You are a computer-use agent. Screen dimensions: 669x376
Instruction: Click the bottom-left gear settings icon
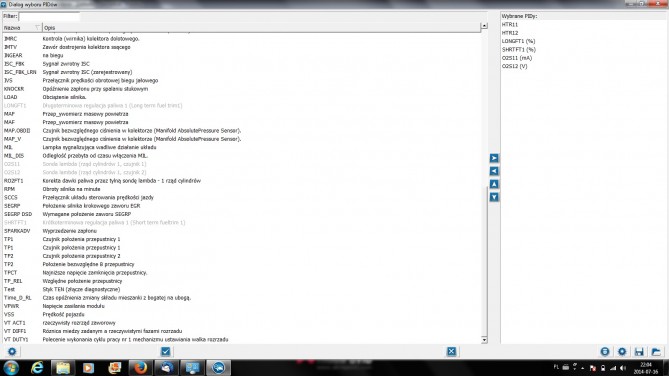coord(12,351)
